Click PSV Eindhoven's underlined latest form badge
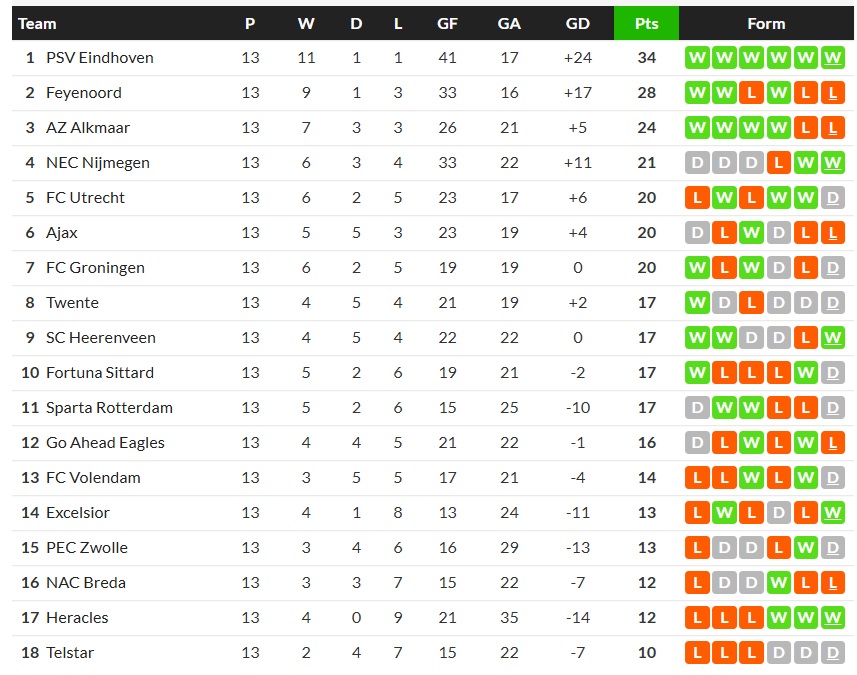Viewport: 857px width, 675px height. [x=832, y=58]
